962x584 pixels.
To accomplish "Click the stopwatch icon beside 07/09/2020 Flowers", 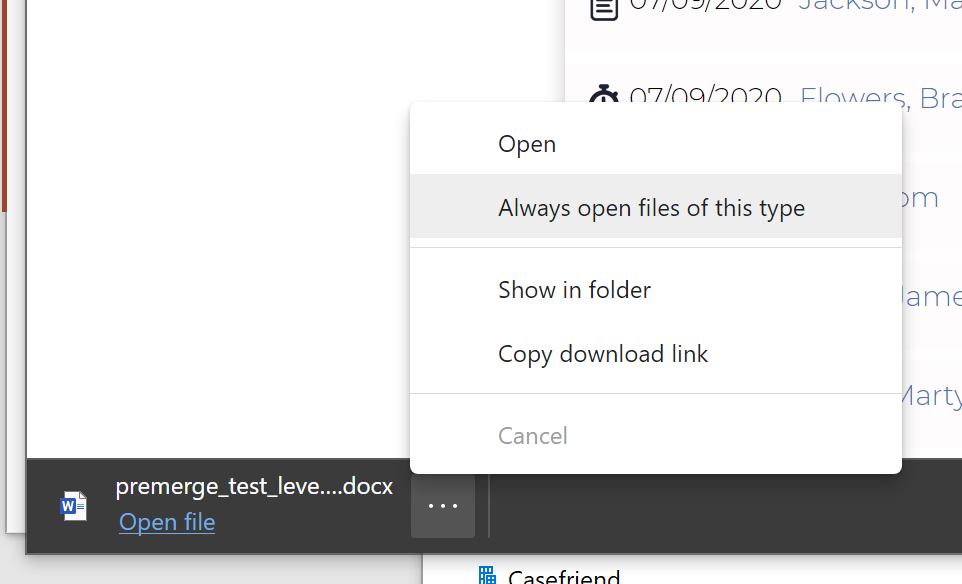I will pos(604,93).
